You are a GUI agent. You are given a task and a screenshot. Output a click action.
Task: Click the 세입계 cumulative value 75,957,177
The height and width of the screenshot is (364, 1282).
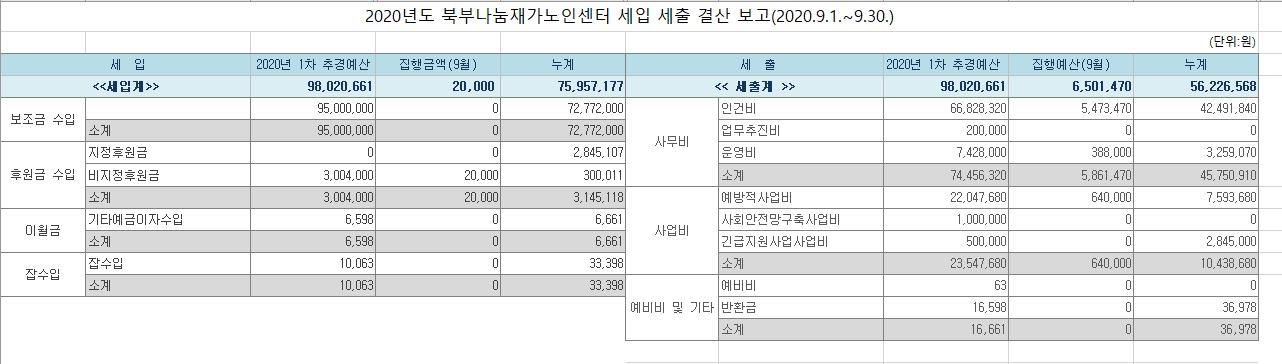[x=562, y=86]
